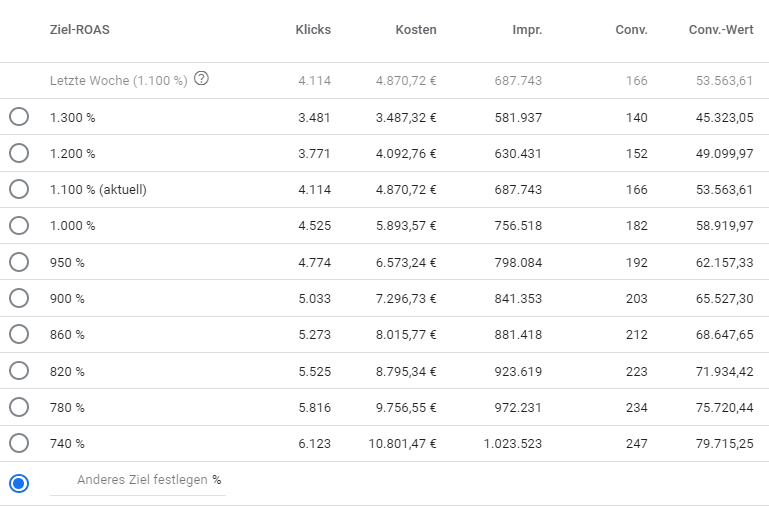Choose the 860 % Ziel-ROAS option
Screen dimensions: 769x507
pyautogui.click(x=19, y=334)
